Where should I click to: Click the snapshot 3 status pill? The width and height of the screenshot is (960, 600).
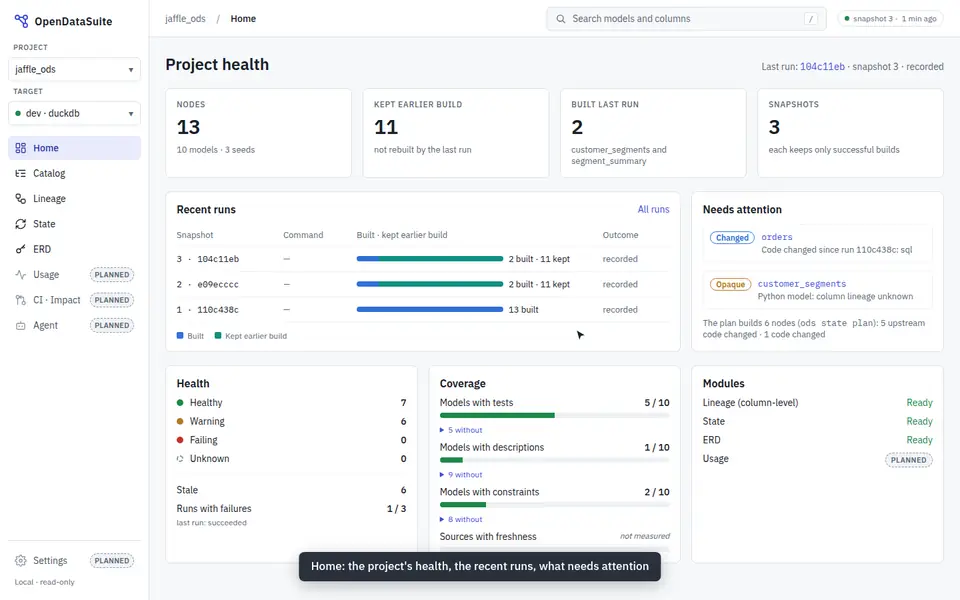(891, 19)
